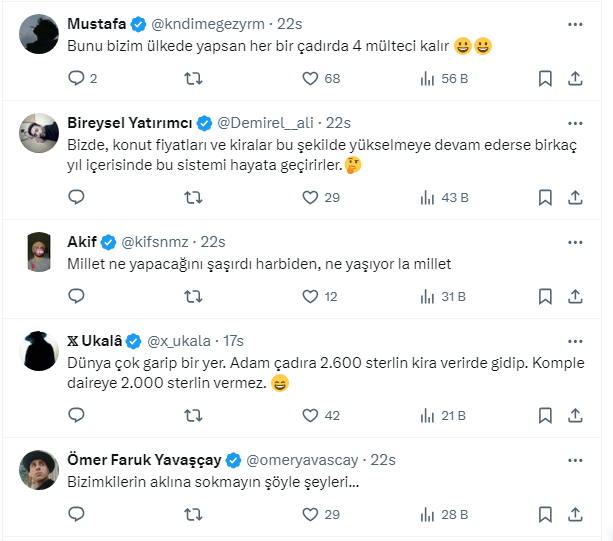The width and height of the screenshot is (613, 541).
Task: Bookmark Akif's tweet
Action: point(545,296)
